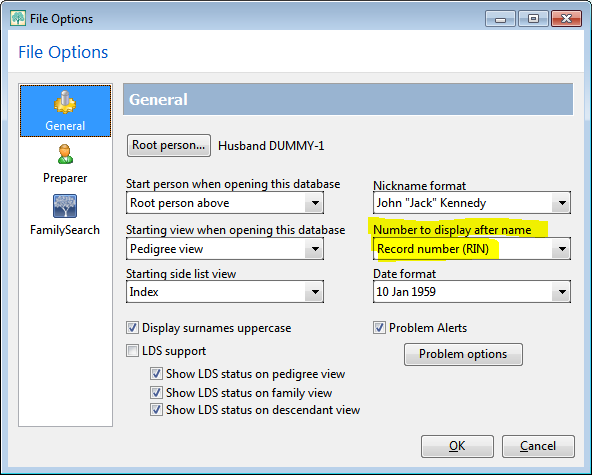Open the Preparer person icon section
Image resolution: width=592 pixels, height=475 pixels.
tap(65, 154)
